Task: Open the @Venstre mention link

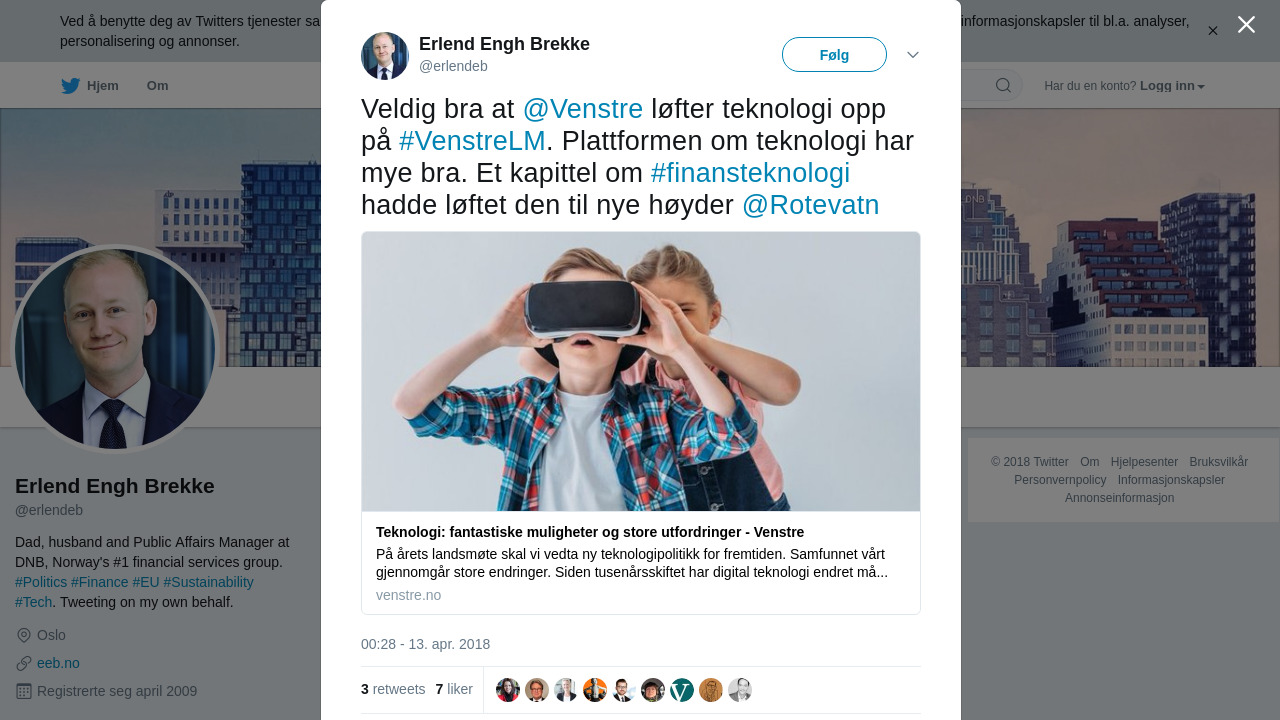Action: pos(583,109)
